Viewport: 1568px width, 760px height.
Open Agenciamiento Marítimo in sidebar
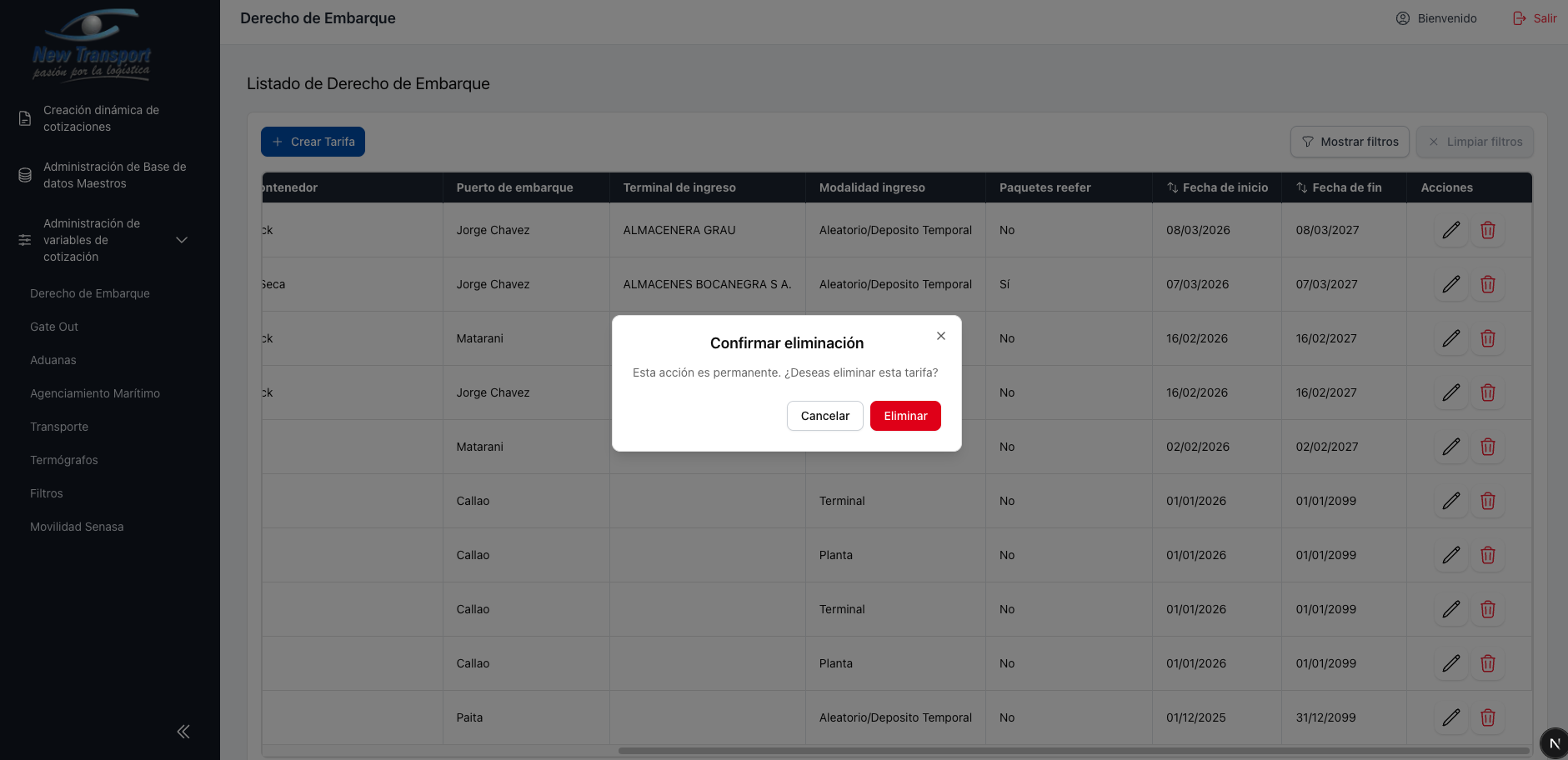click(95, 393)
